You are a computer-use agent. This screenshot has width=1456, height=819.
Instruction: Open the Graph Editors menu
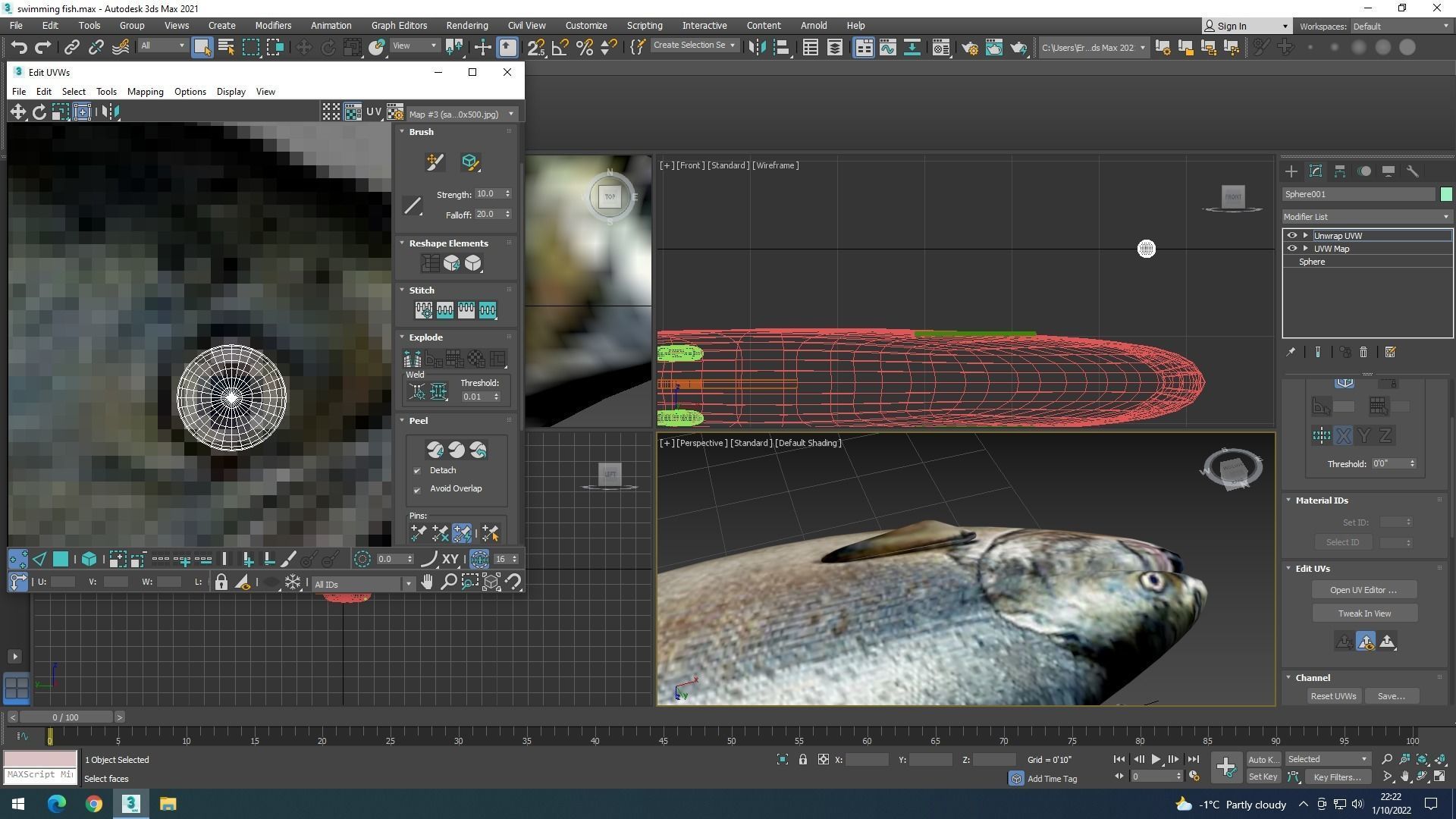pos(399,25)
